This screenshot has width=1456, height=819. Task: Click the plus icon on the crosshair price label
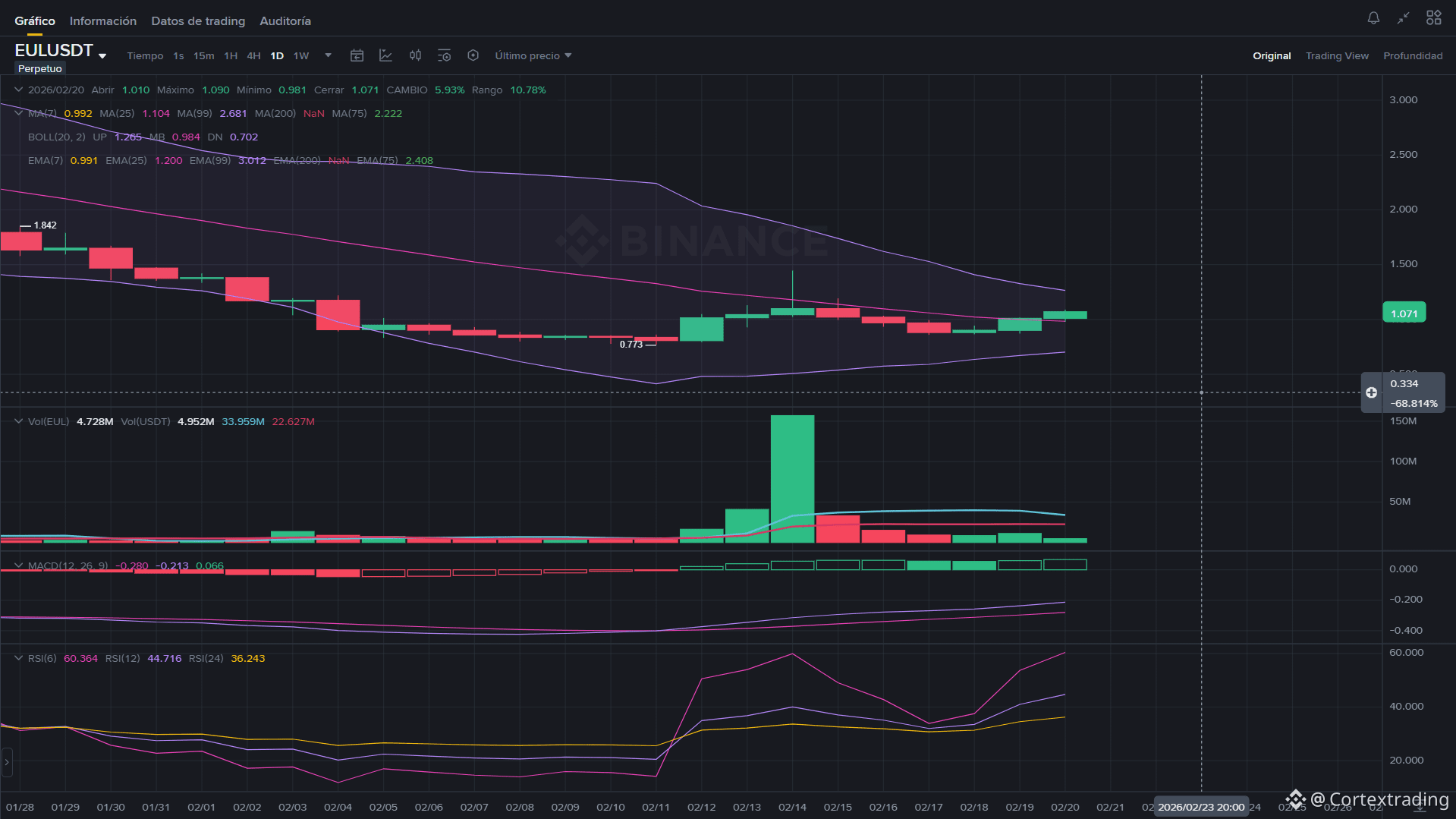coord(1371,392)
